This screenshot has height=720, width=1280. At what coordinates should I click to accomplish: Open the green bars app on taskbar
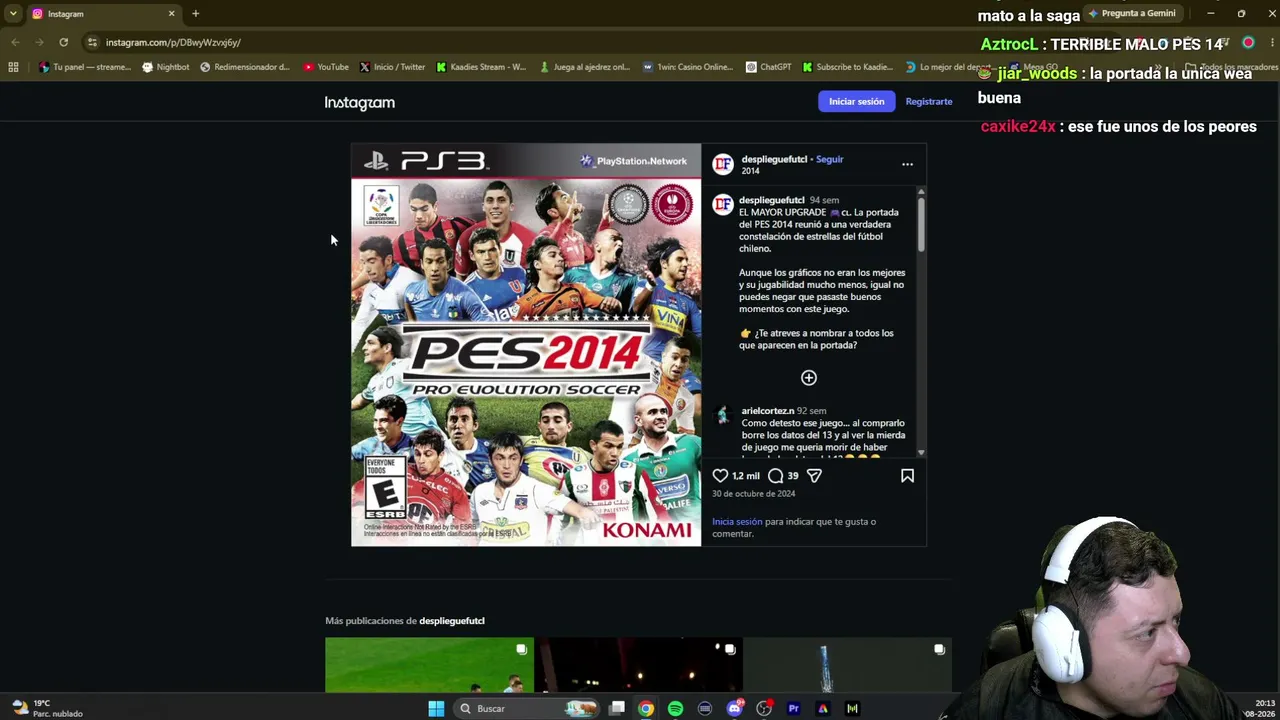point(852,709)
